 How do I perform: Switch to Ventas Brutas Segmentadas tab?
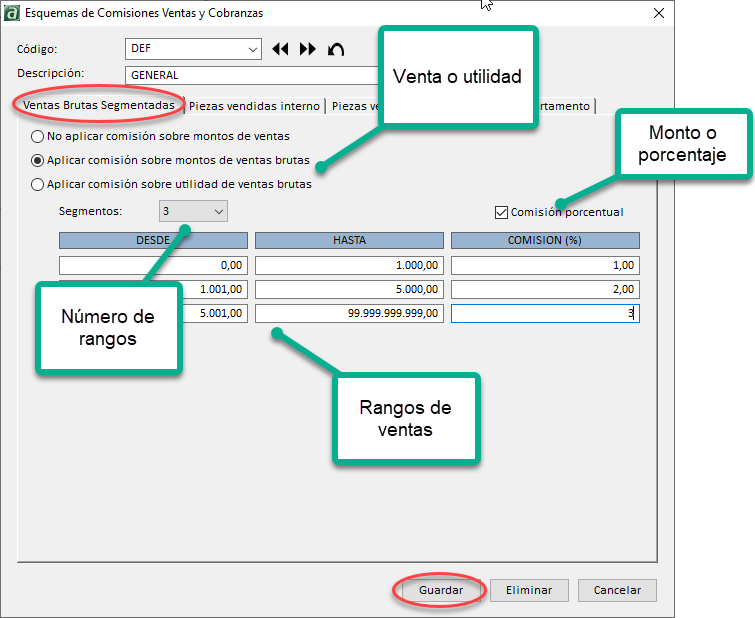click(98, 105)
